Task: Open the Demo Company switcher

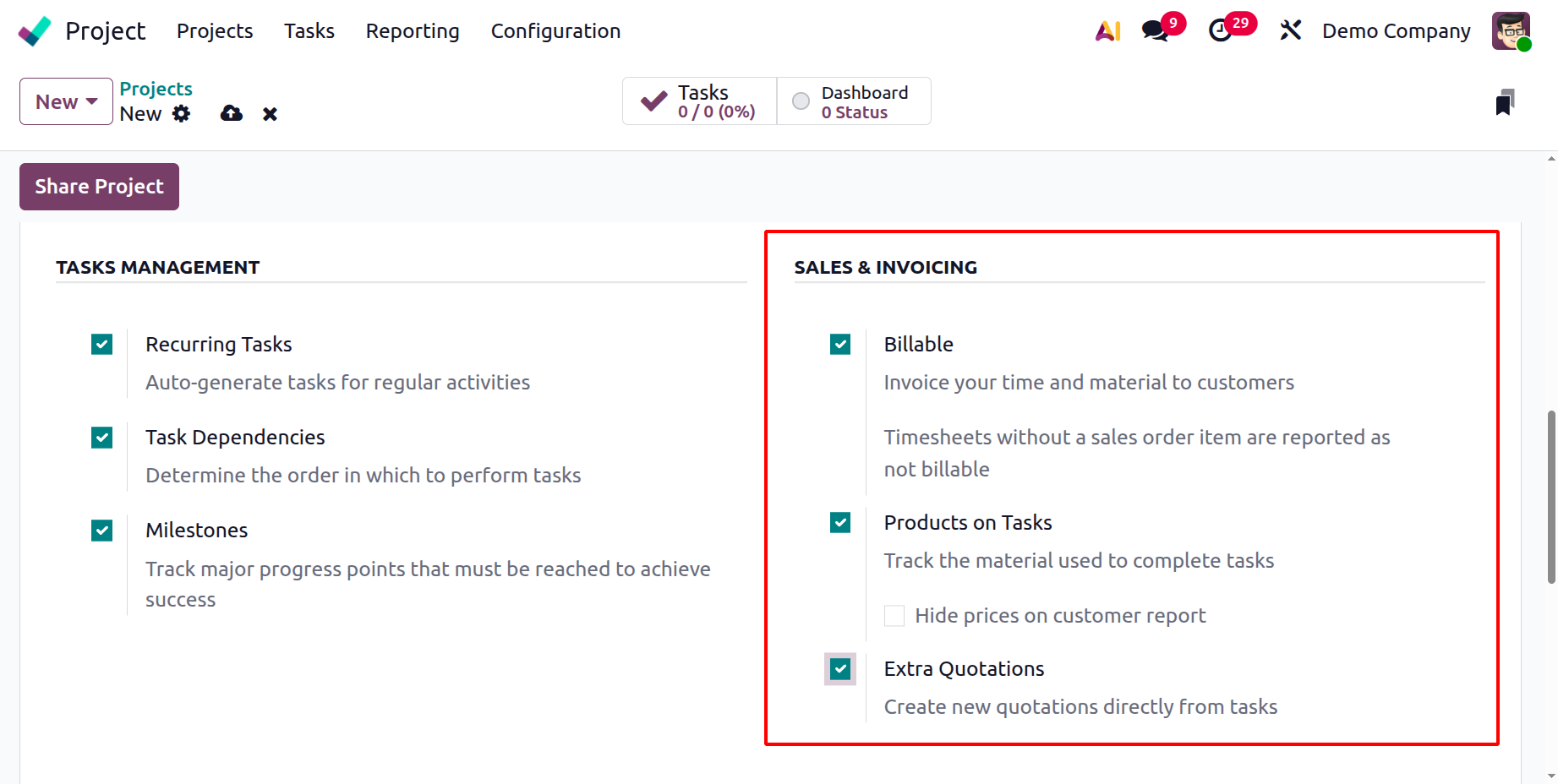Action: pyautogui.click(x=1396, y=31)
